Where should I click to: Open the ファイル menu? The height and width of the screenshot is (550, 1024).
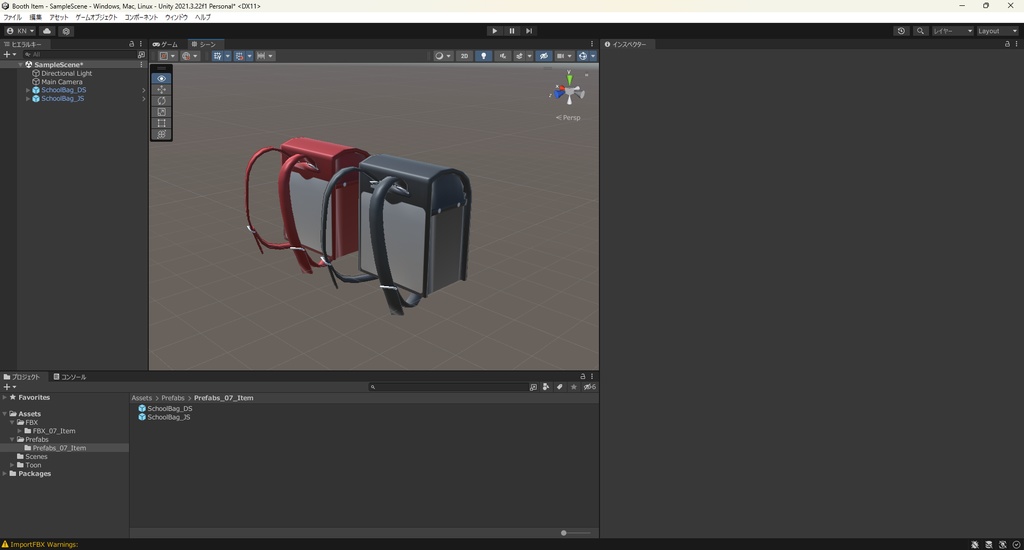click(x=12, y=18)
